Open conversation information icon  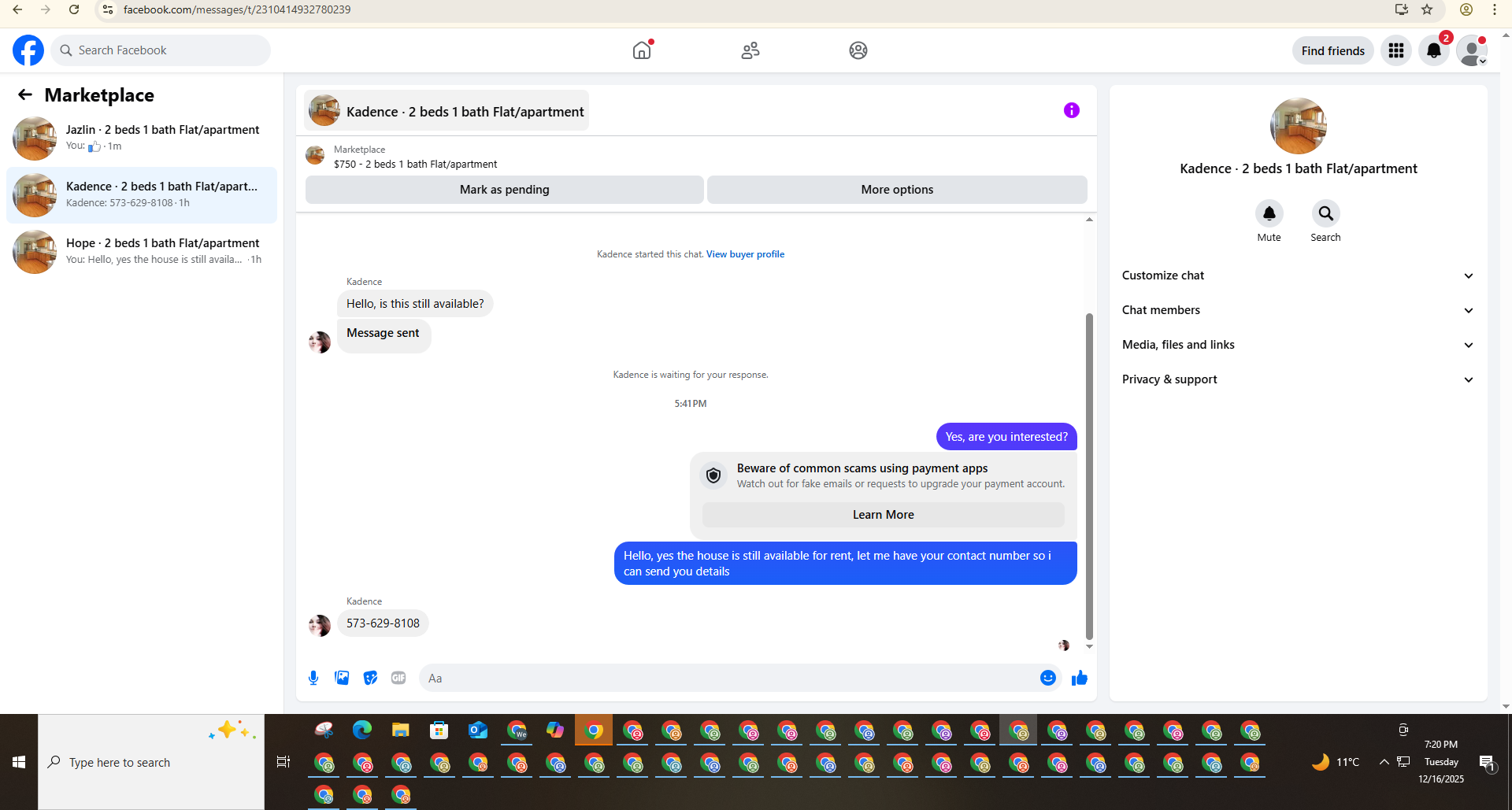pyautogui.click(x=1072, y=110)
